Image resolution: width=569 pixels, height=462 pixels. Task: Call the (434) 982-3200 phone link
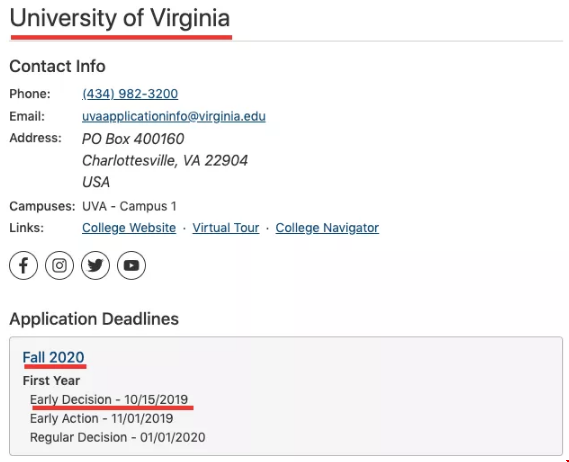(x=130, y=94)
